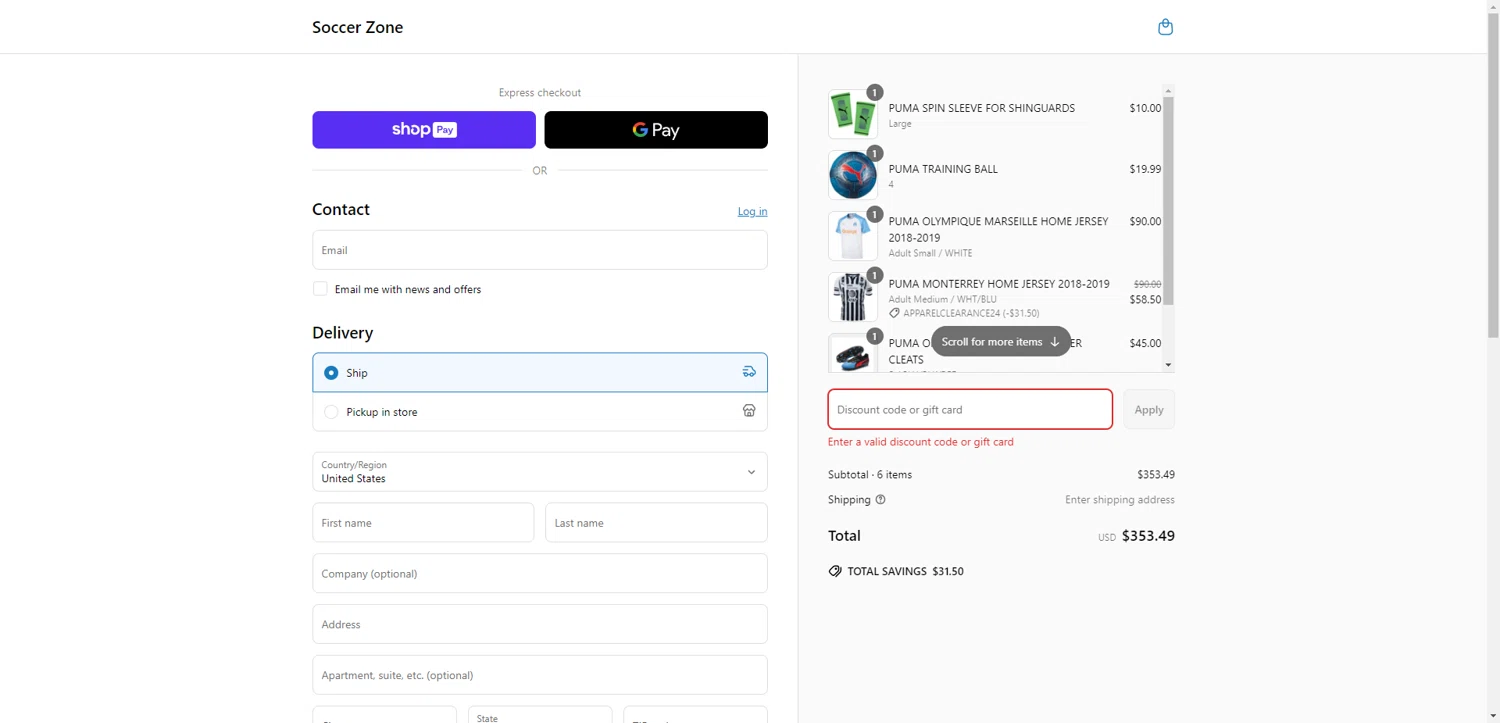Click the APPARELCLEARANCE24 discount tag icon
Screen dimensions: 1500x723
point(894,313)
